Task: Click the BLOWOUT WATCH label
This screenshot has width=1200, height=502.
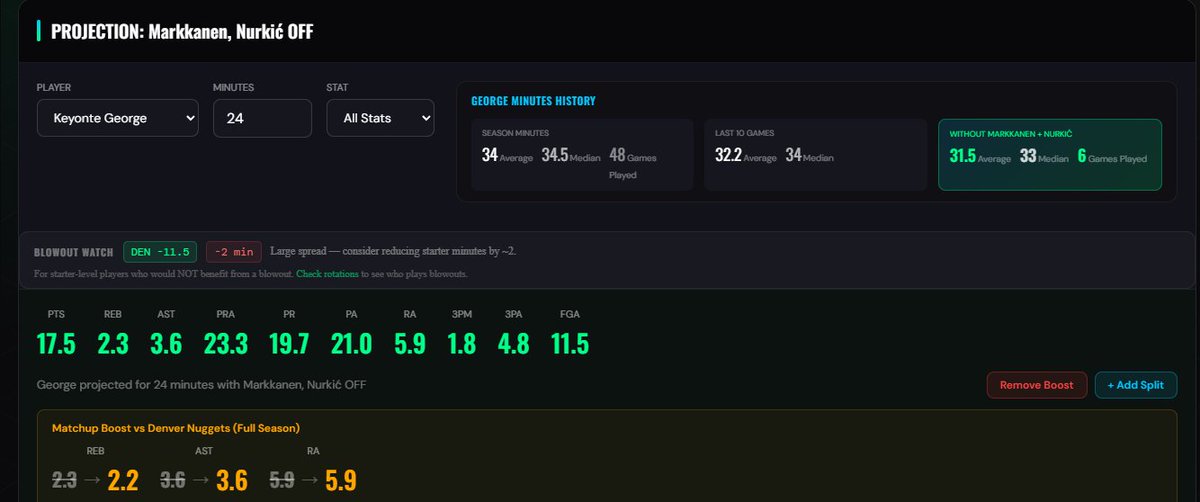Action: 73,252
